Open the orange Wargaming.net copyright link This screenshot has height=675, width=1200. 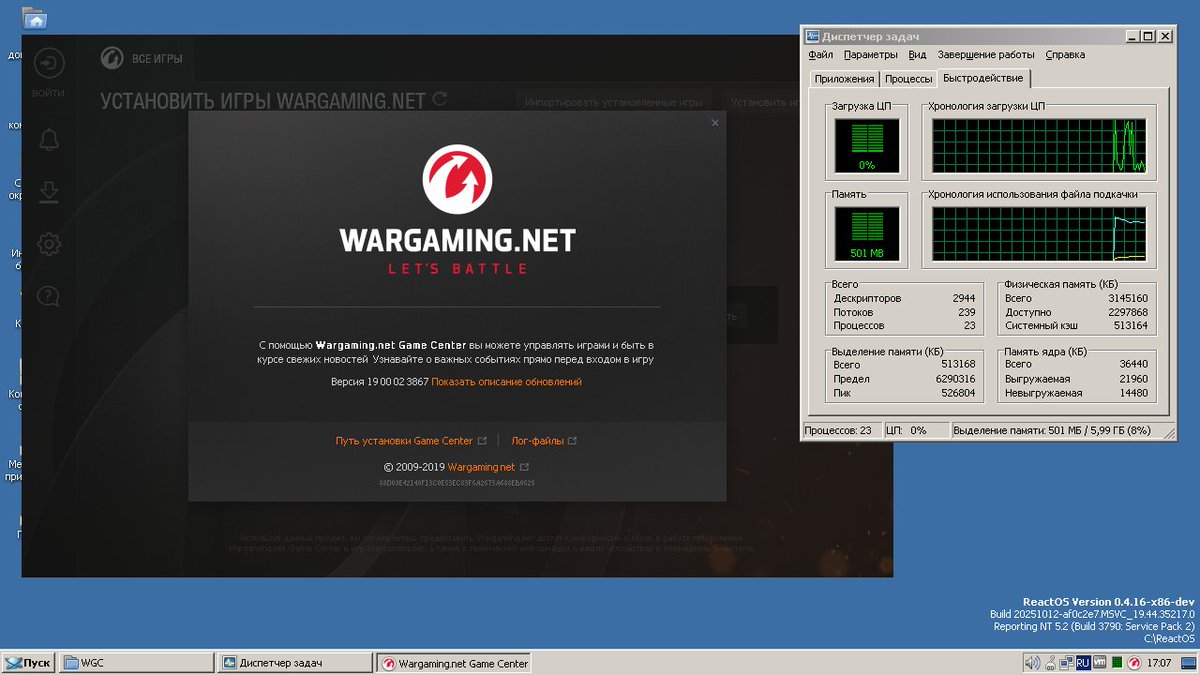pos(481,467)
